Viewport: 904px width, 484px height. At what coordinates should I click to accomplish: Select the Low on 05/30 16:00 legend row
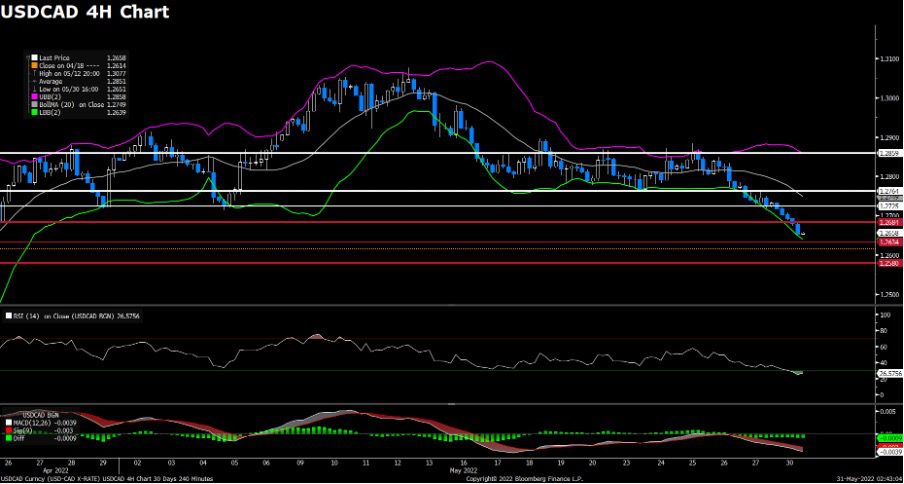click(79, 90)
